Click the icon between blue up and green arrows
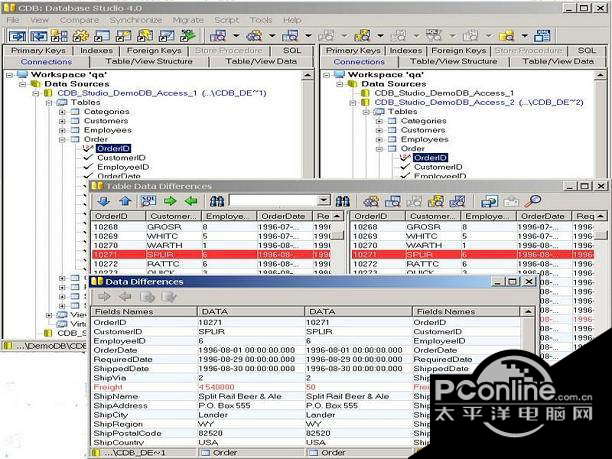The width and height of the screenshot is (612, 459). (x=148, y=201)
